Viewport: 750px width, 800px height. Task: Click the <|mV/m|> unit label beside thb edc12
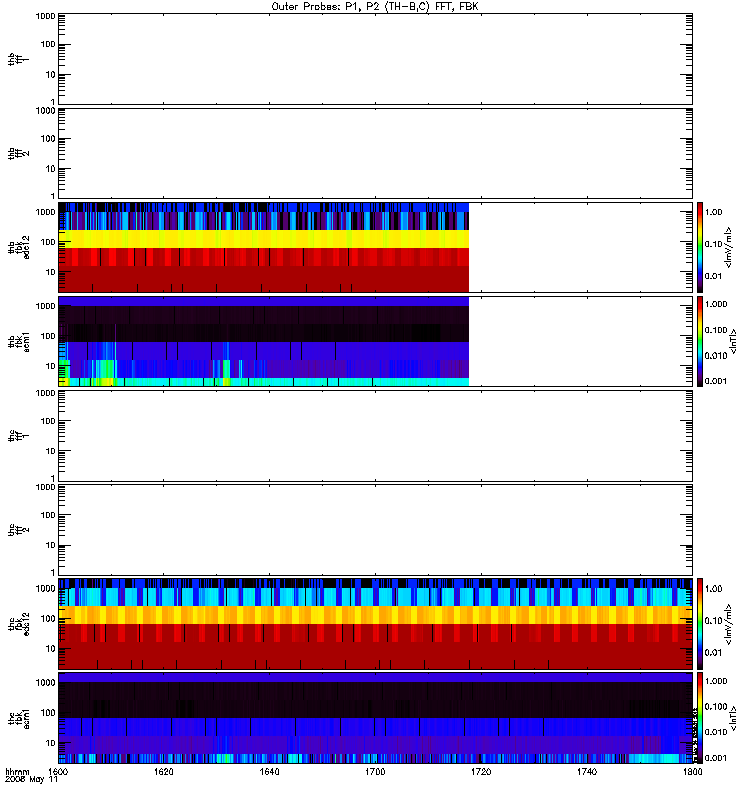click(x=729, y=247)
